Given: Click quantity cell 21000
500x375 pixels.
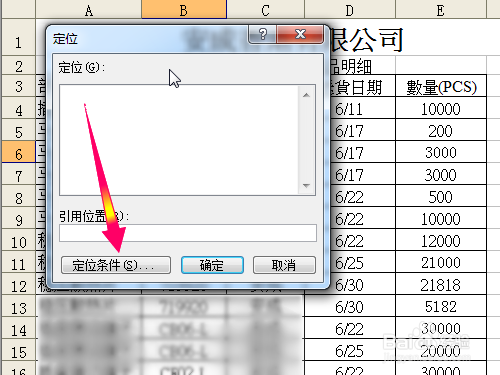Looking at the screenshot, I should [441, 262].
